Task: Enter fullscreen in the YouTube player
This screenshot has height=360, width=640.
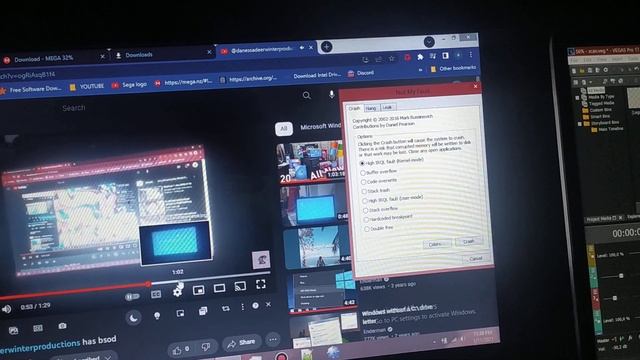Action: coord(261,284)
